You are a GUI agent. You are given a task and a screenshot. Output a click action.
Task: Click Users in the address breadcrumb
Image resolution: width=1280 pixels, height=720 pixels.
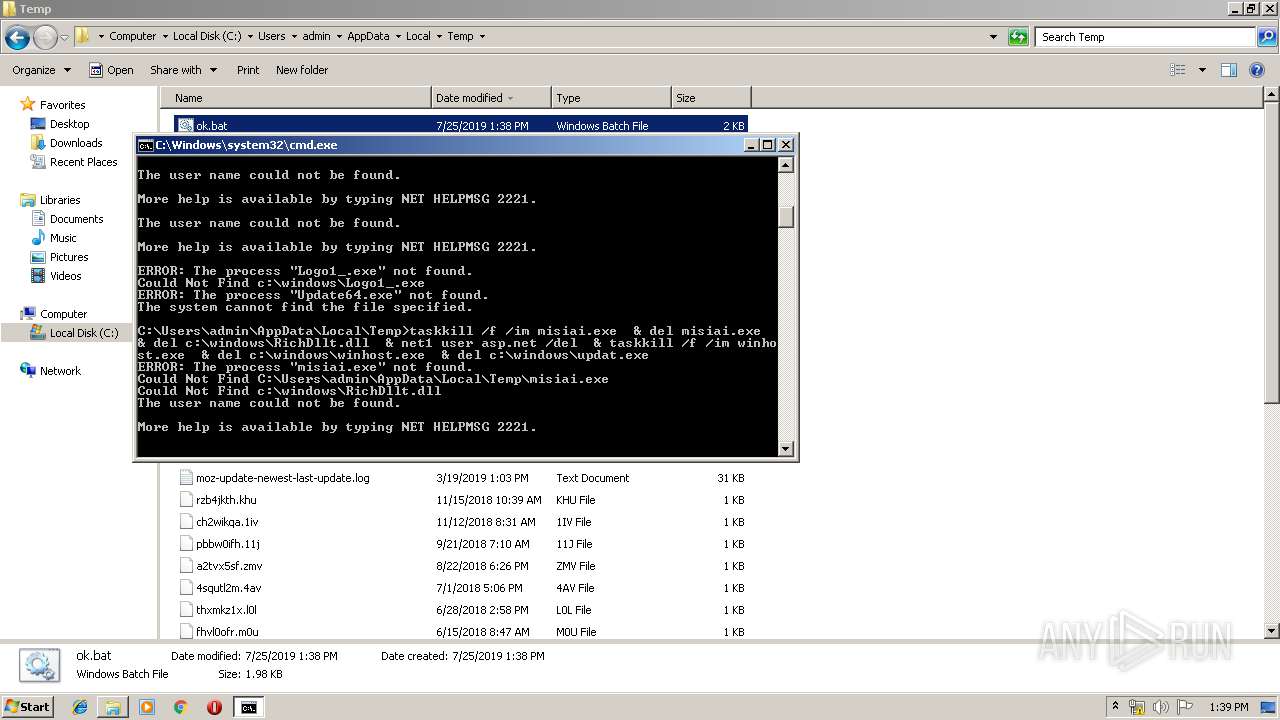click(271, 36)
